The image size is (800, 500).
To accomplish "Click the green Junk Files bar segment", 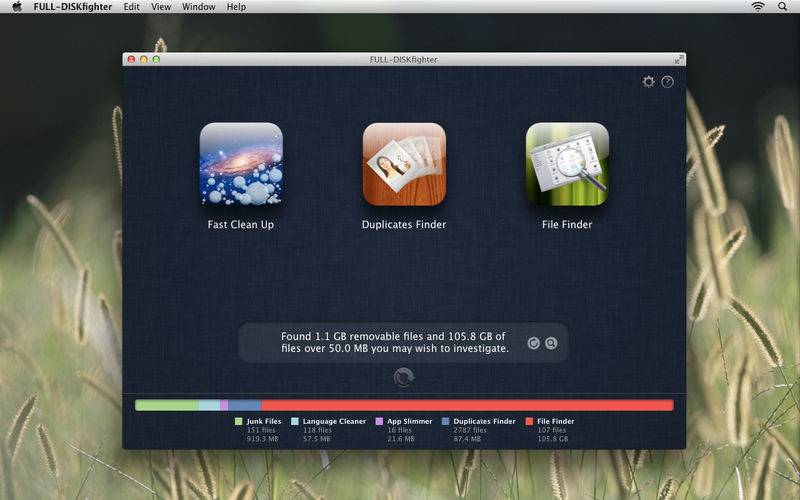I will [166, 405].
